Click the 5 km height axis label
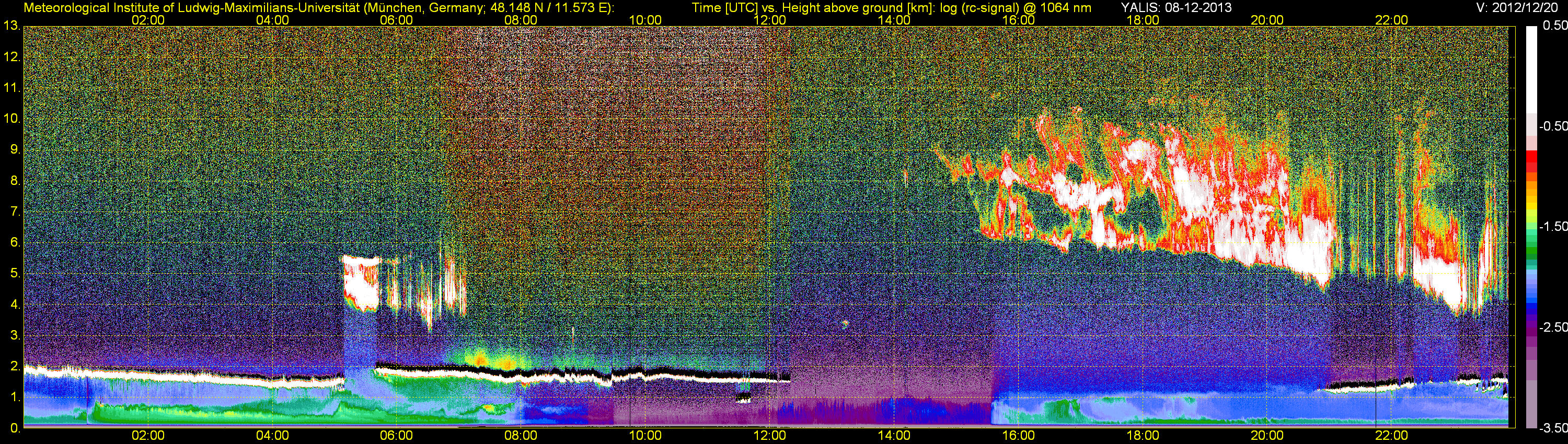The width and height of the screenshot is (1568, 444). pyautogui.click(x=15, y=274)
